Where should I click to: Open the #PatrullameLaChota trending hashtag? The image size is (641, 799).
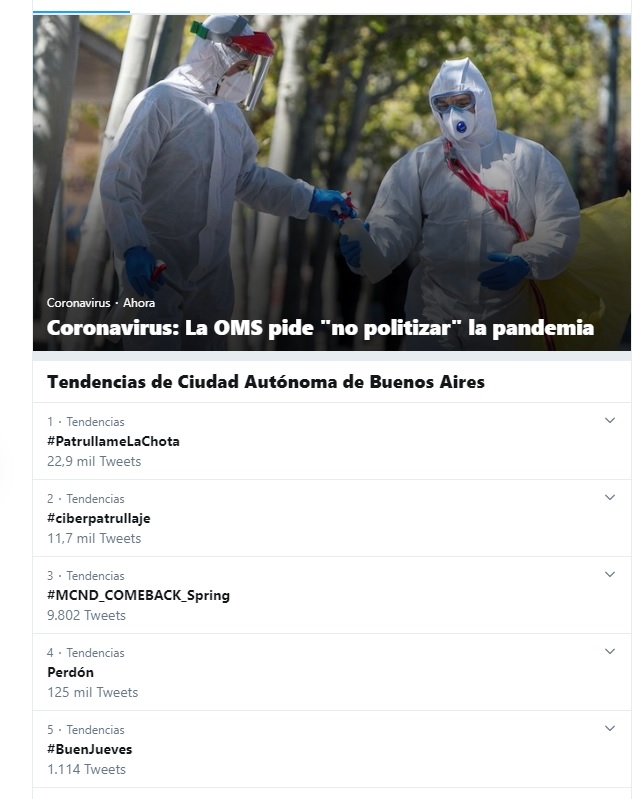[x=113, y=441]
